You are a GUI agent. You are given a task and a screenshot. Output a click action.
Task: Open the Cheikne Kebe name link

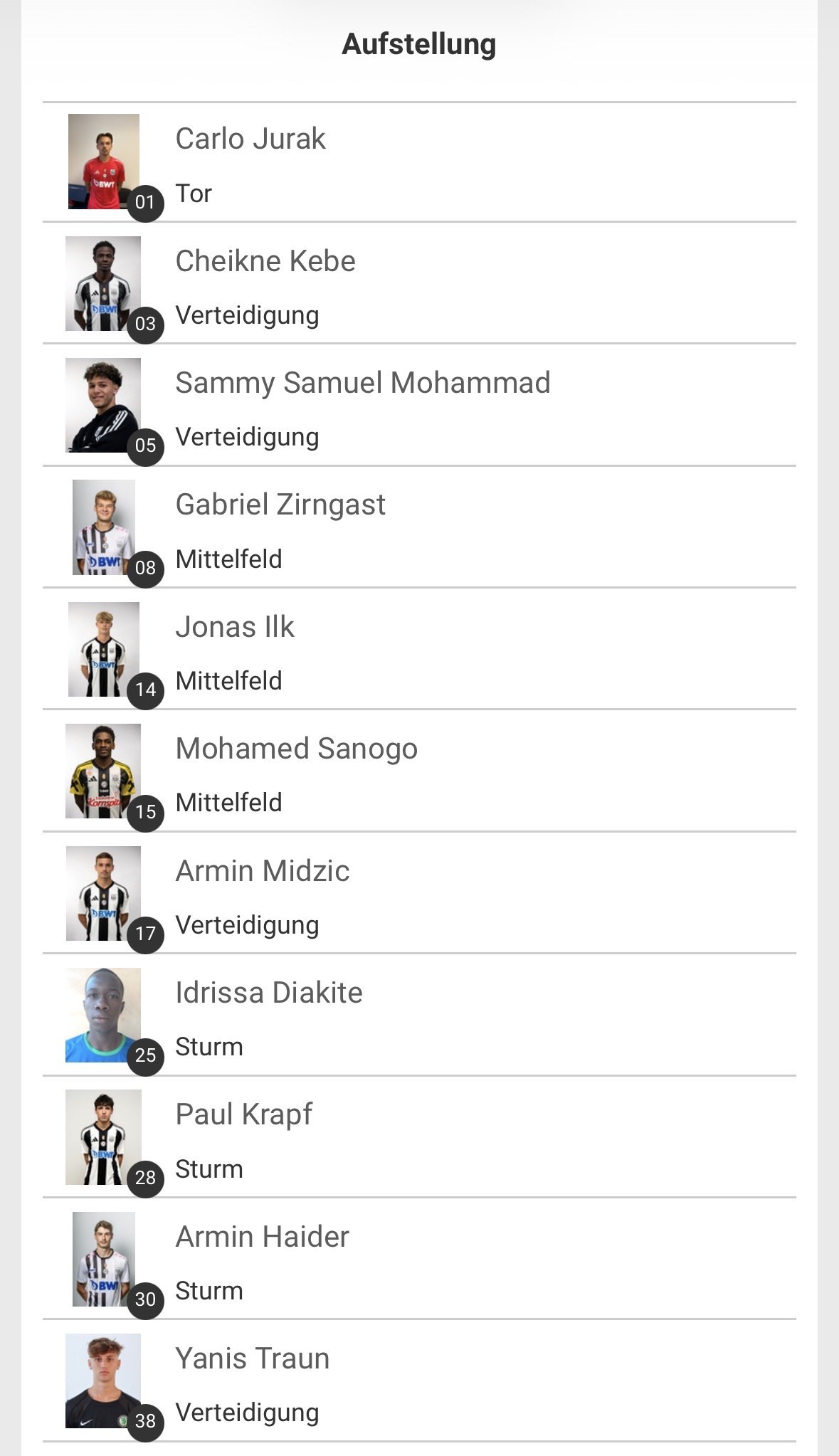point(265,261)
